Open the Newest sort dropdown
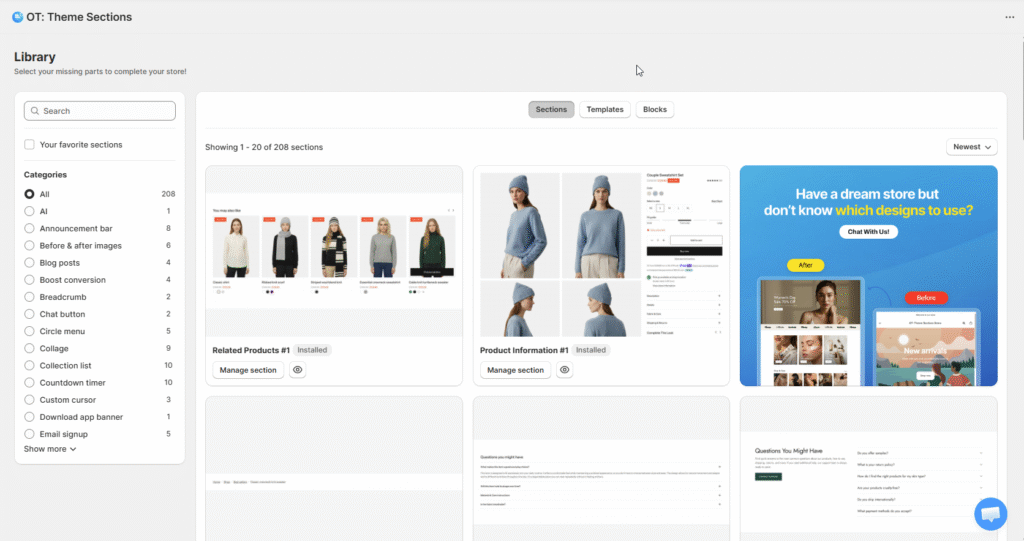The image size is (1024, 541). click(x=972, y=147)
